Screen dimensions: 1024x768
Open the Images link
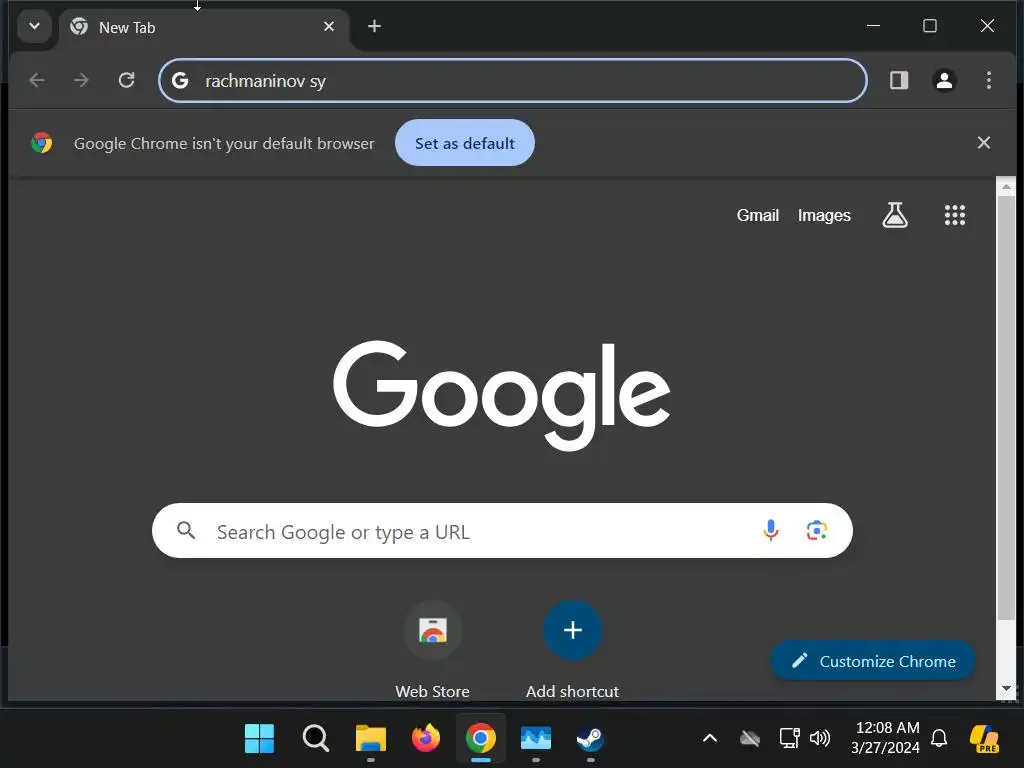tap(824, 216)
